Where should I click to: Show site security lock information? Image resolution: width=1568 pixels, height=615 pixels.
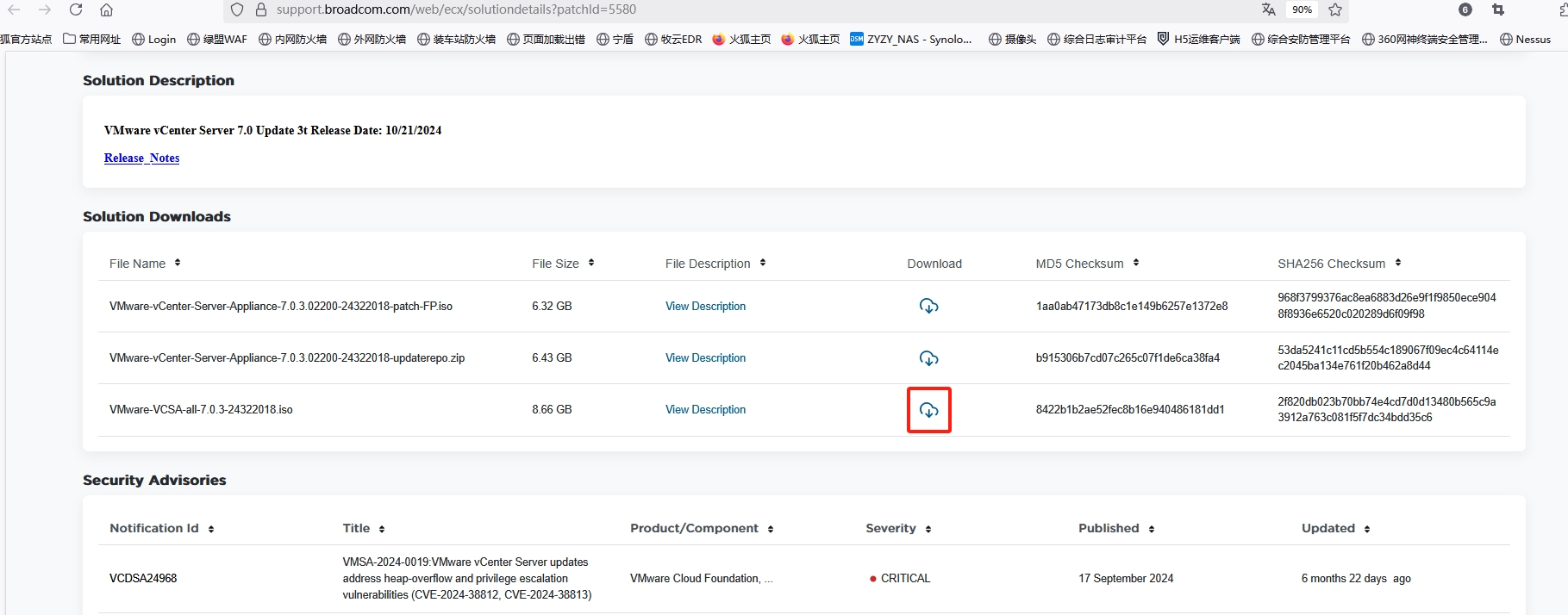pos(261,9)
